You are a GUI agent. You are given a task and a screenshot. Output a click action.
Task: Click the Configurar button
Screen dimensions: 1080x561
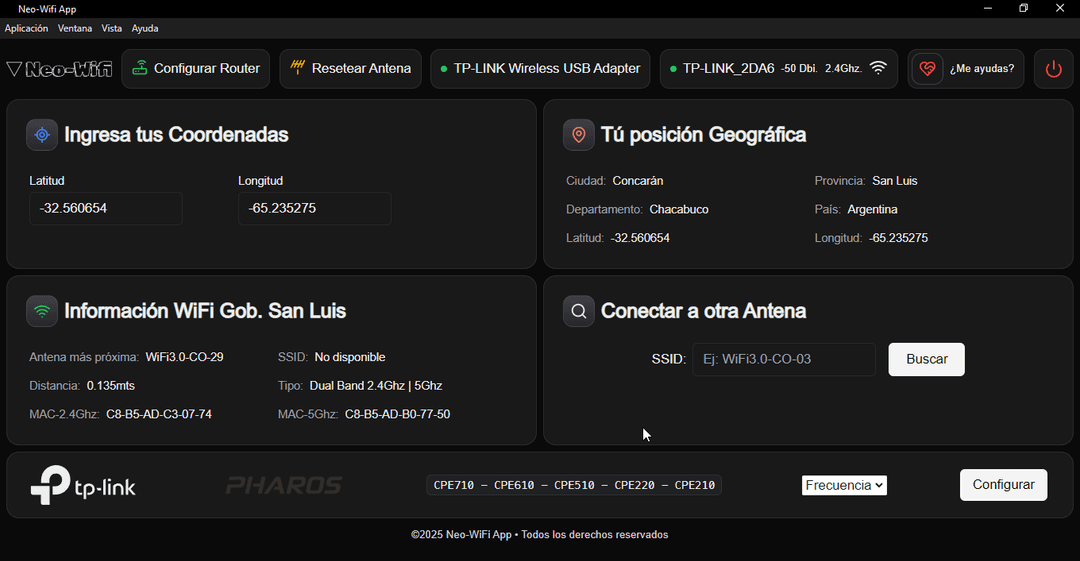click(x=1004, y=484)
